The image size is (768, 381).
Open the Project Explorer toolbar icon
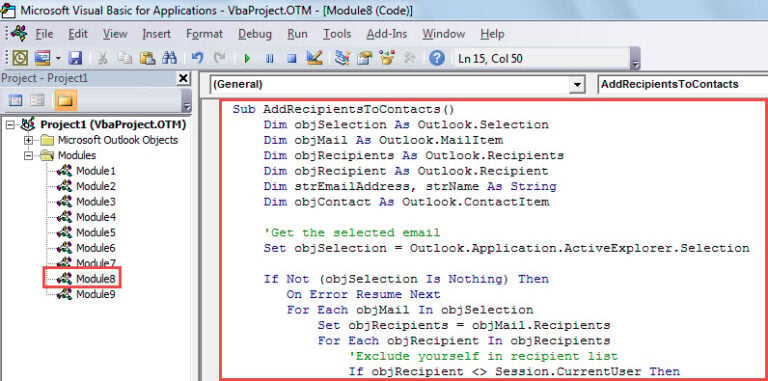(x=342, y=58)
